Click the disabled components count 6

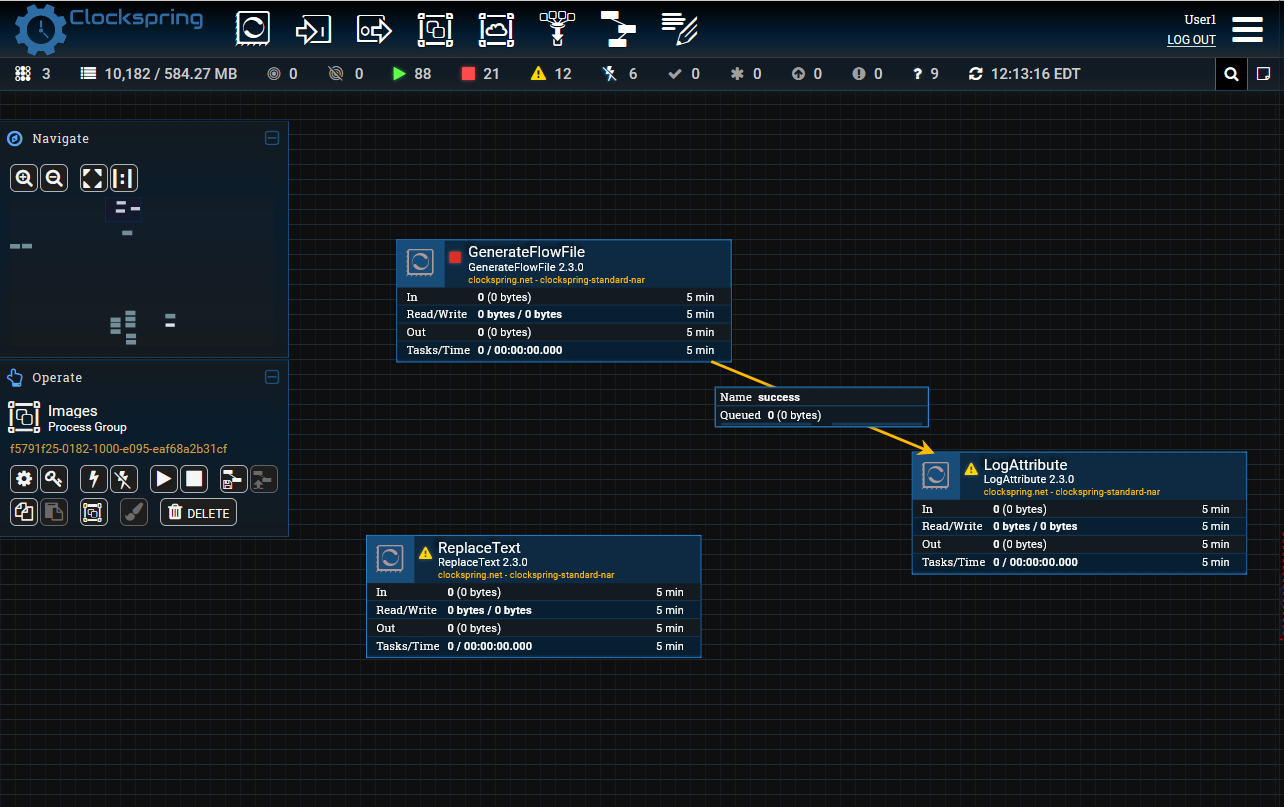click(620, 74)
